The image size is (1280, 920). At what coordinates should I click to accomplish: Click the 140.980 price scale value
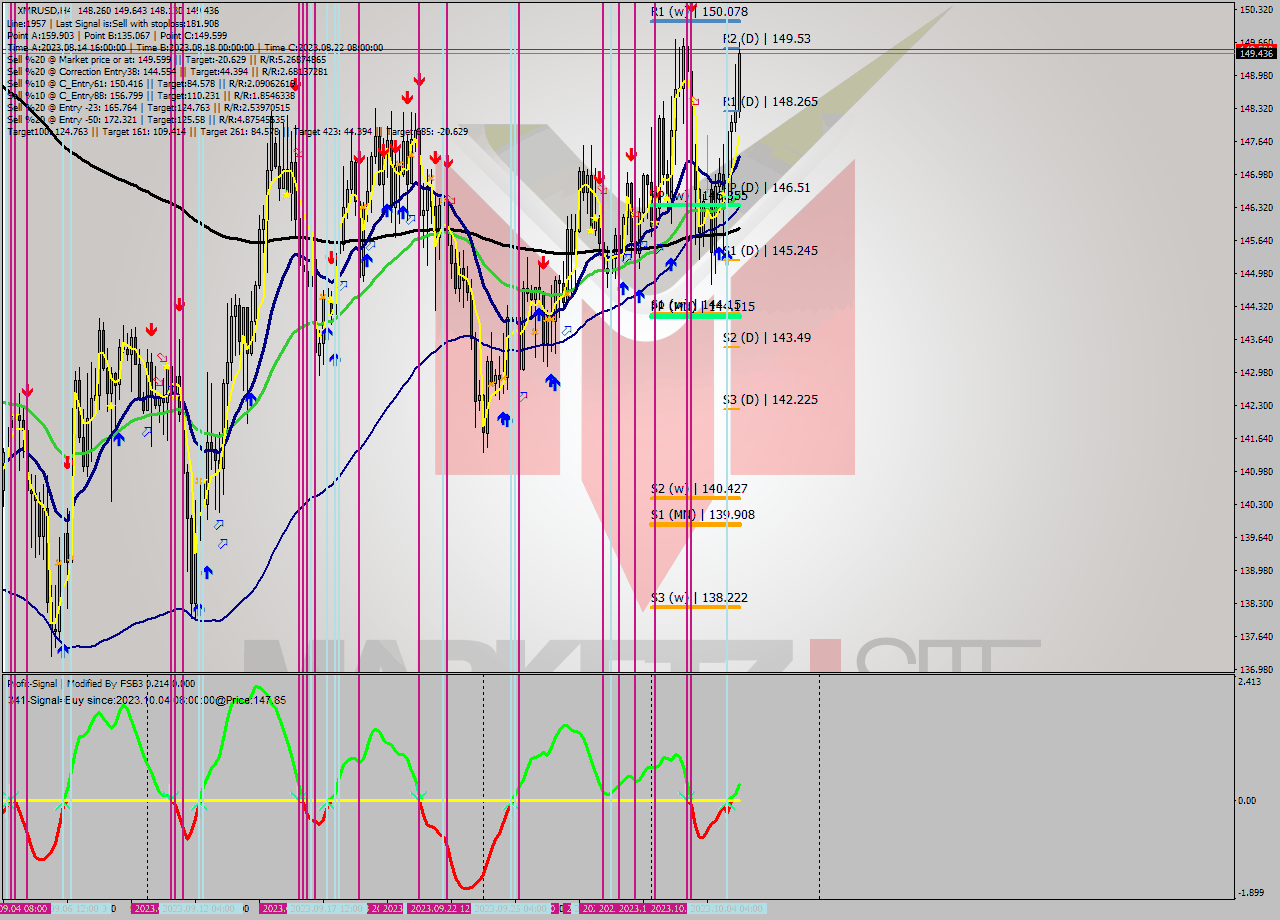pos(1256,472)
